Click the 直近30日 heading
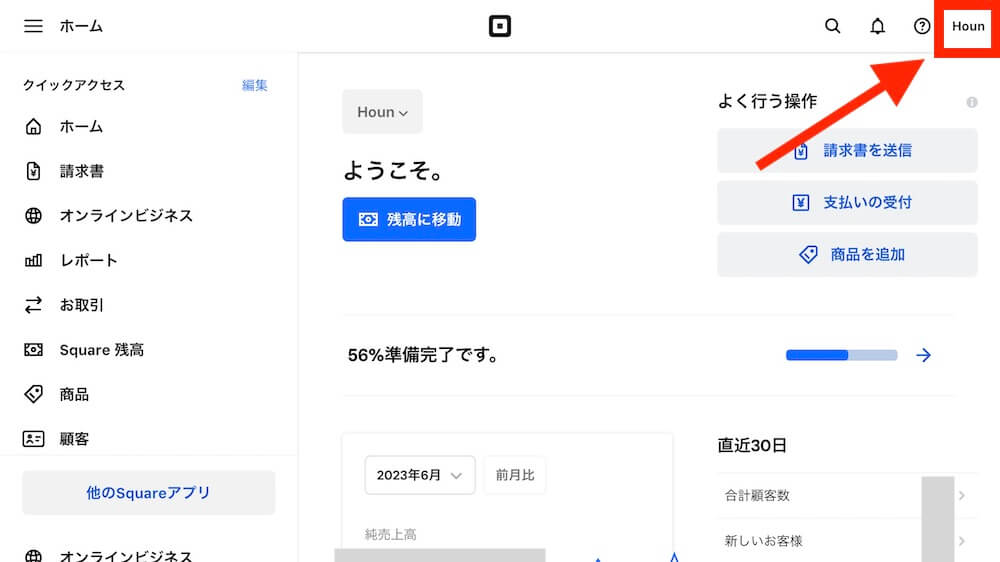Screen dimensions: 1000x562 752,445
